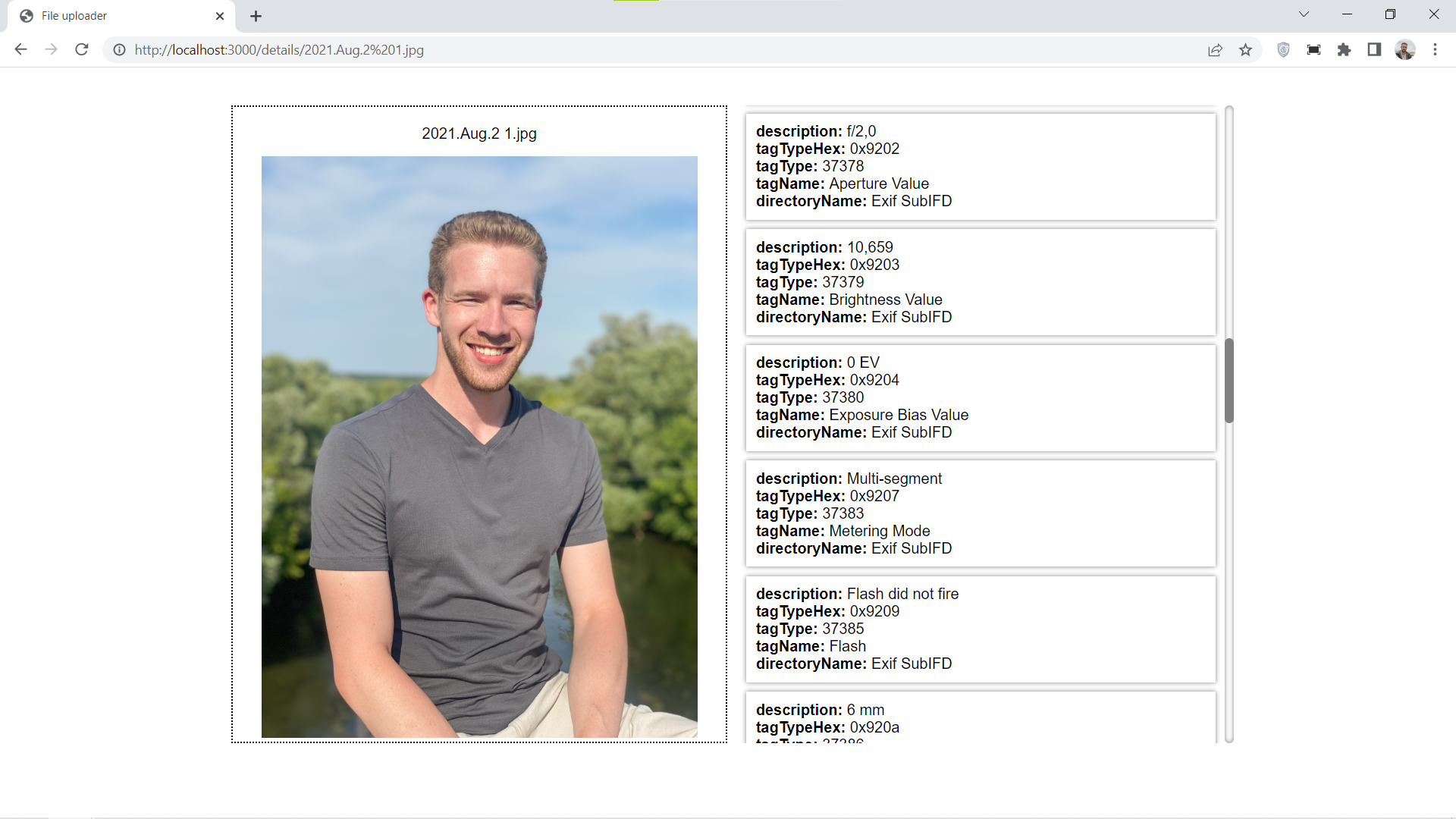Click the 2021.Aug.2 1.jpg photo preview
This screenshot has width=1456, height=819.
click(479, 446)
